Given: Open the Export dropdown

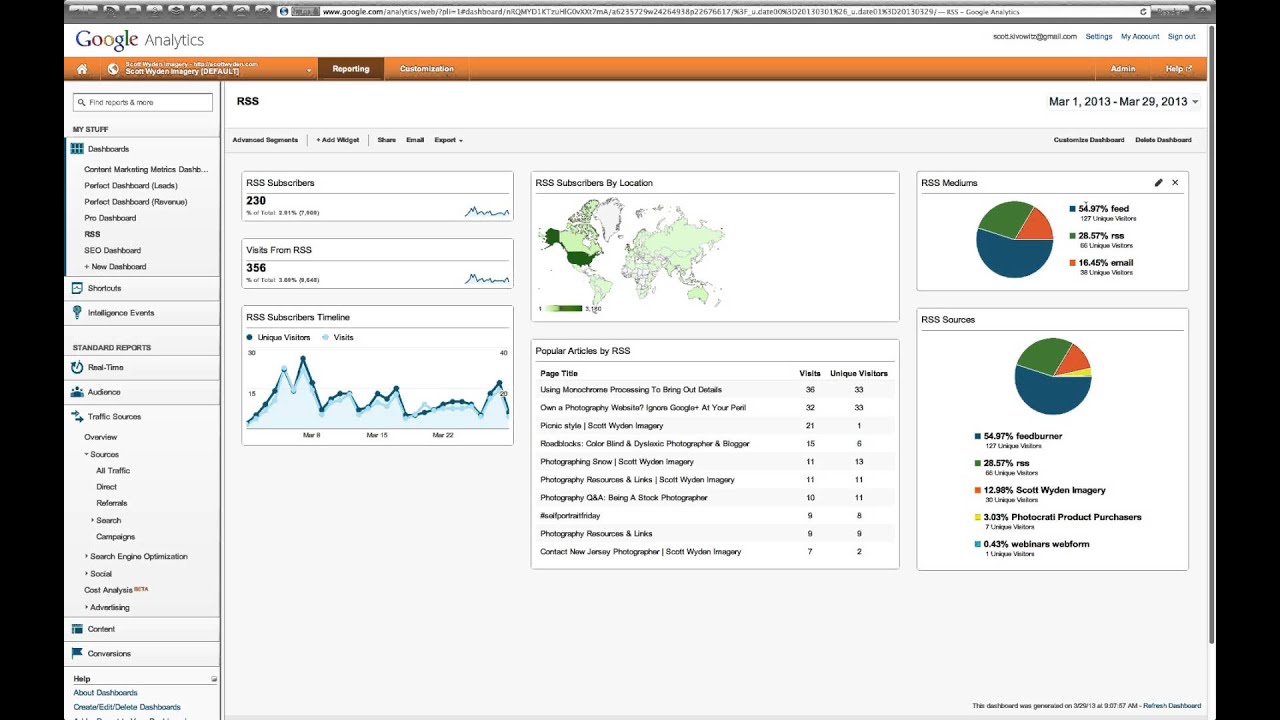Looking at the screenshot, I should point(448,140).
